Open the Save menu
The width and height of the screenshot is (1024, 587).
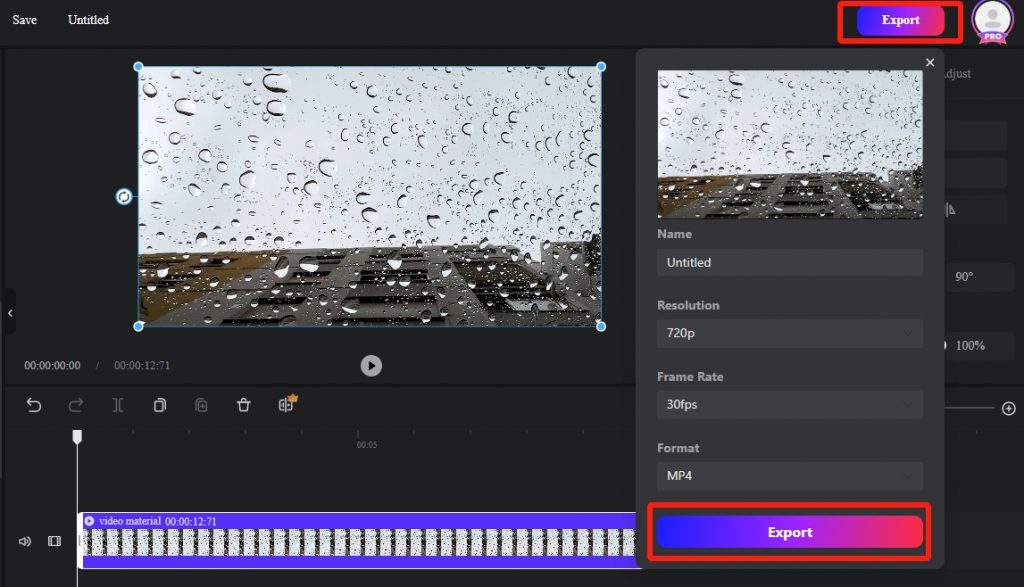(x=23, y=19)
